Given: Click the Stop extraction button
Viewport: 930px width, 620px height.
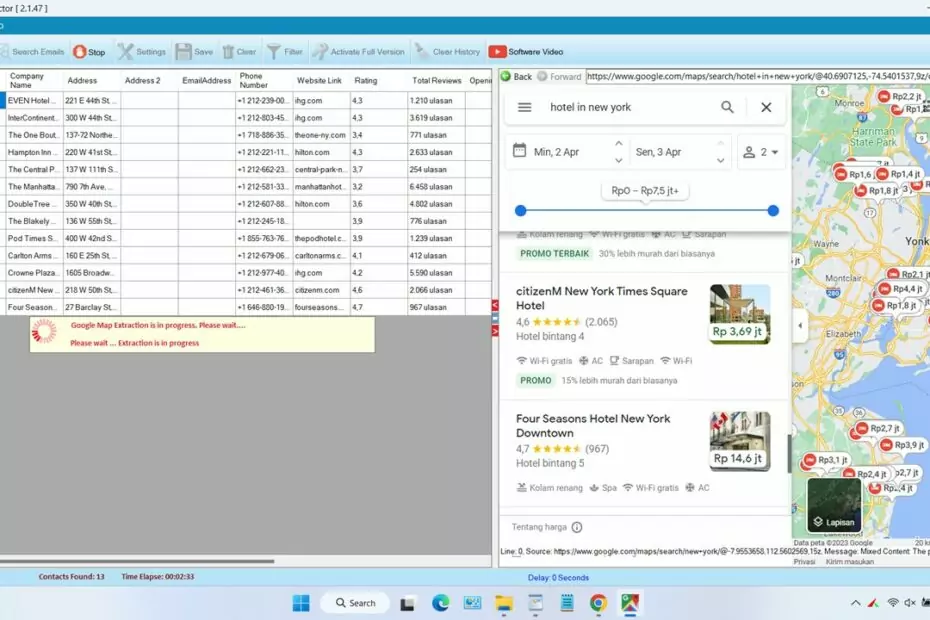Looking at the screenshot, I should [x=90, y=52].
